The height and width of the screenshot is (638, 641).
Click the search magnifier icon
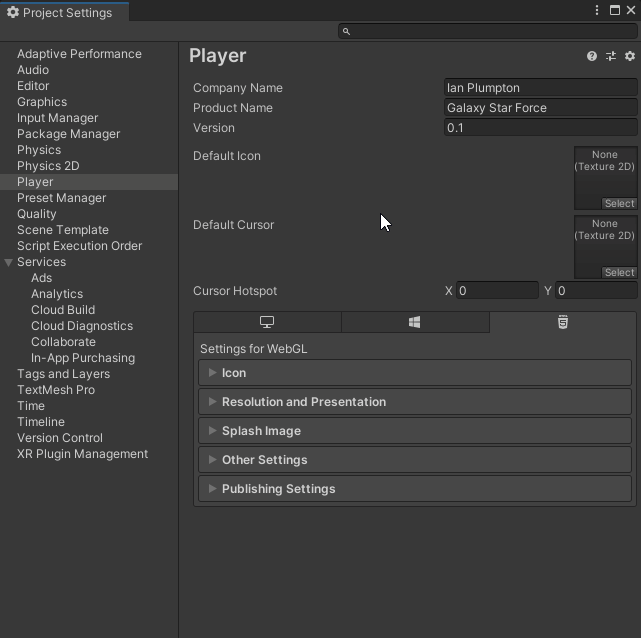[x=346, y=31]
